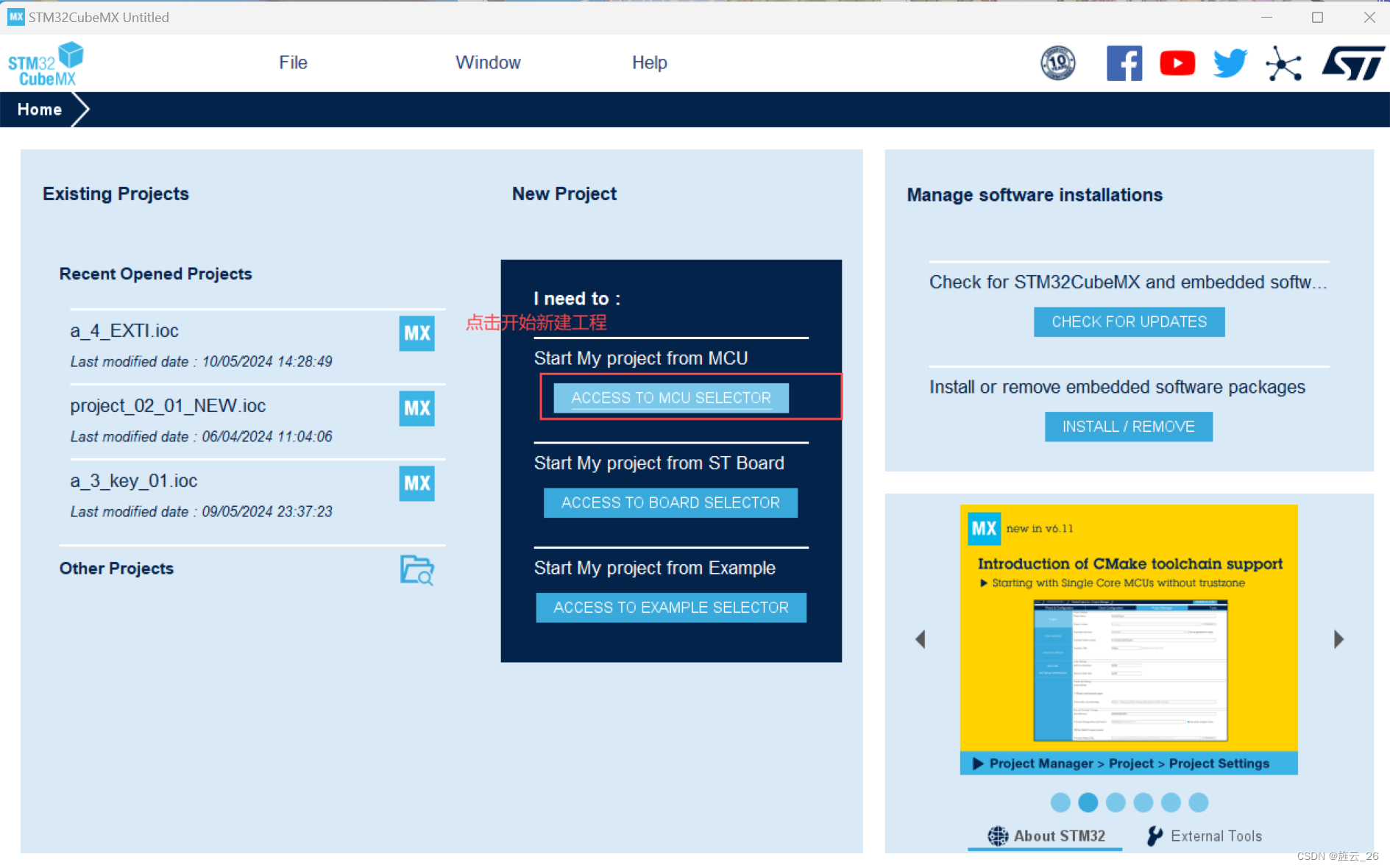Screen dimensions: 1390x868
Task: Click the STM32CubeMX logo
Action: pos(46,64)
